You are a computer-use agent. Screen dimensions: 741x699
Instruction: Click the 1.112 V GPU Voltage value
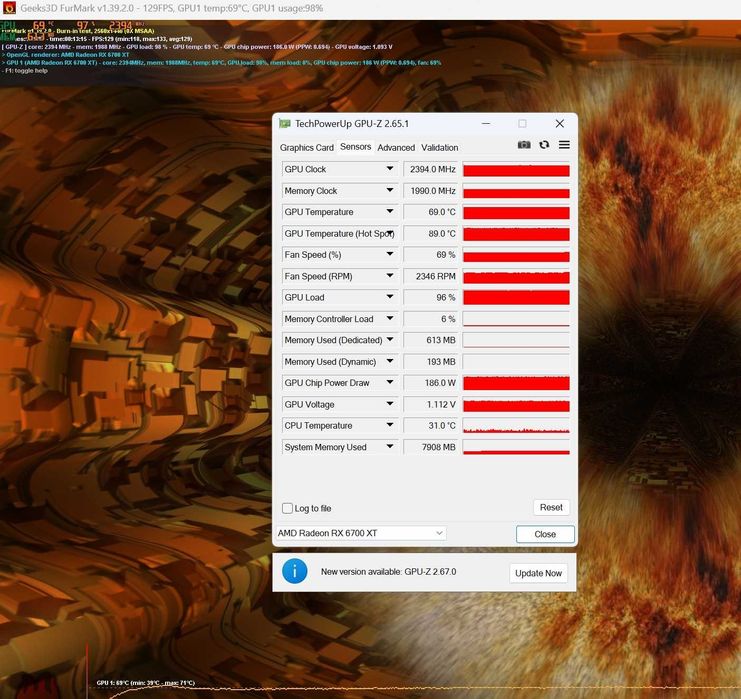click(431, 404)
